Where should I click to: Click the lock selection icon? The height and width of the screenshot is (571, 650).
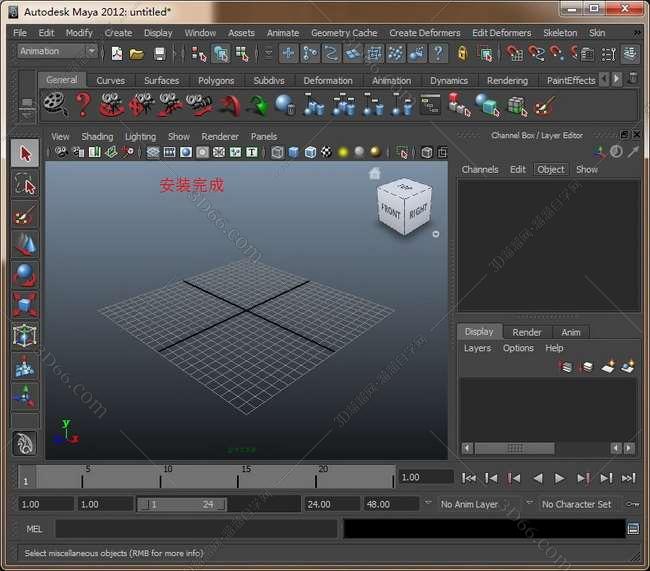click(462, 53)
